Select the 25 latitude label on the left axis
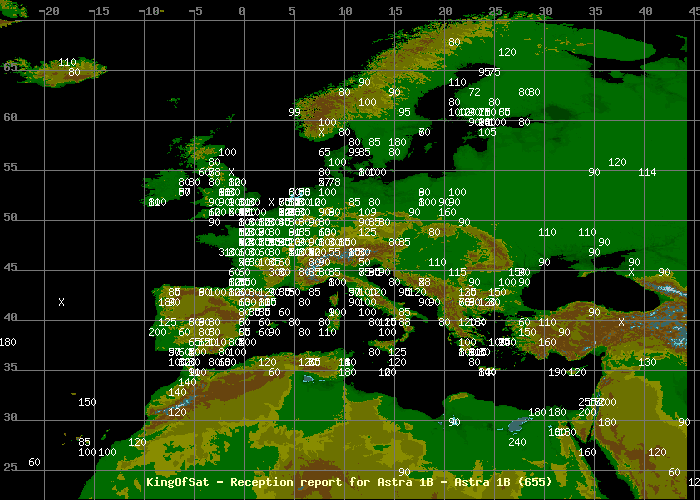 click(x=10, y=467)
